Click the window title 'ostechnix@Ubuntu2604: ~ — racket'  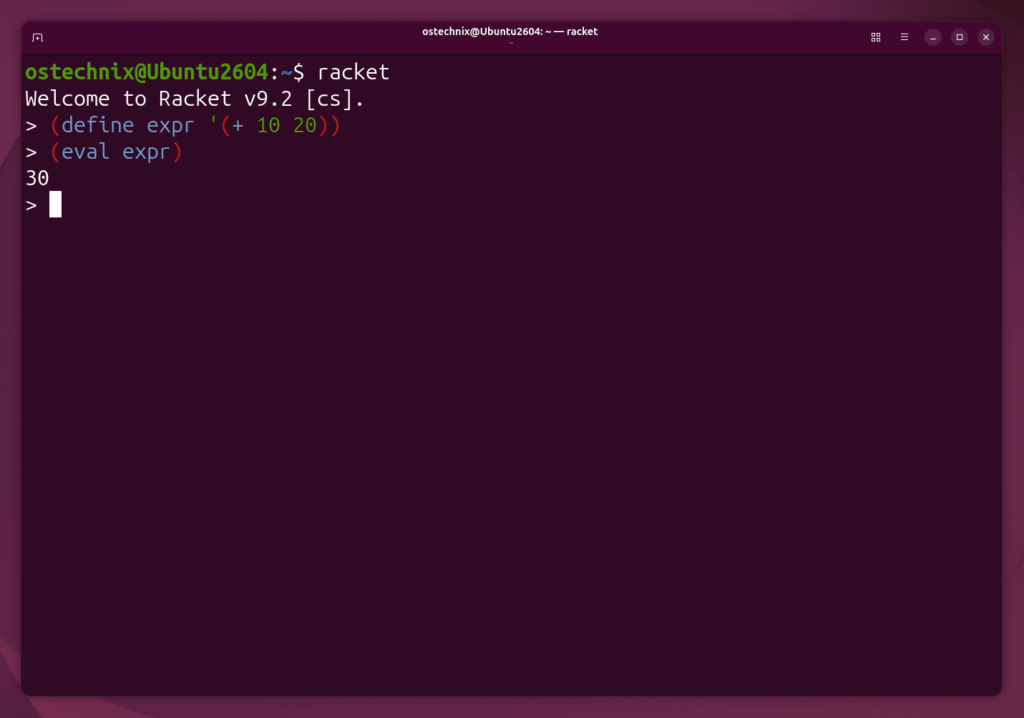tap(509, 31)
